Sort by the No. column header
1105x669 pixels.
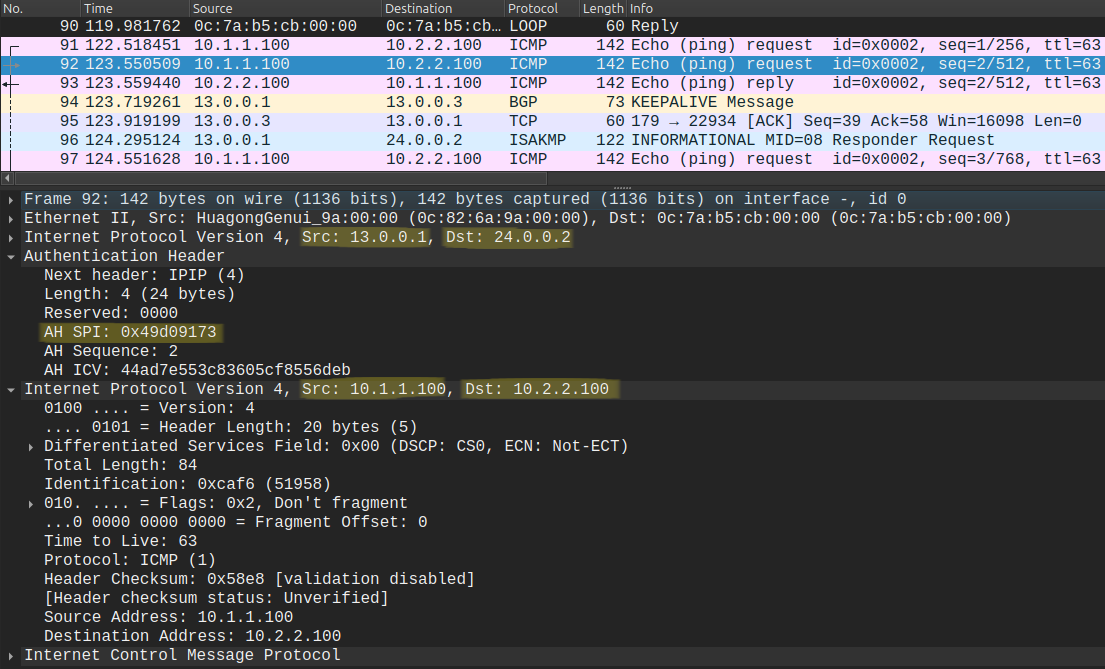(40, 8)
